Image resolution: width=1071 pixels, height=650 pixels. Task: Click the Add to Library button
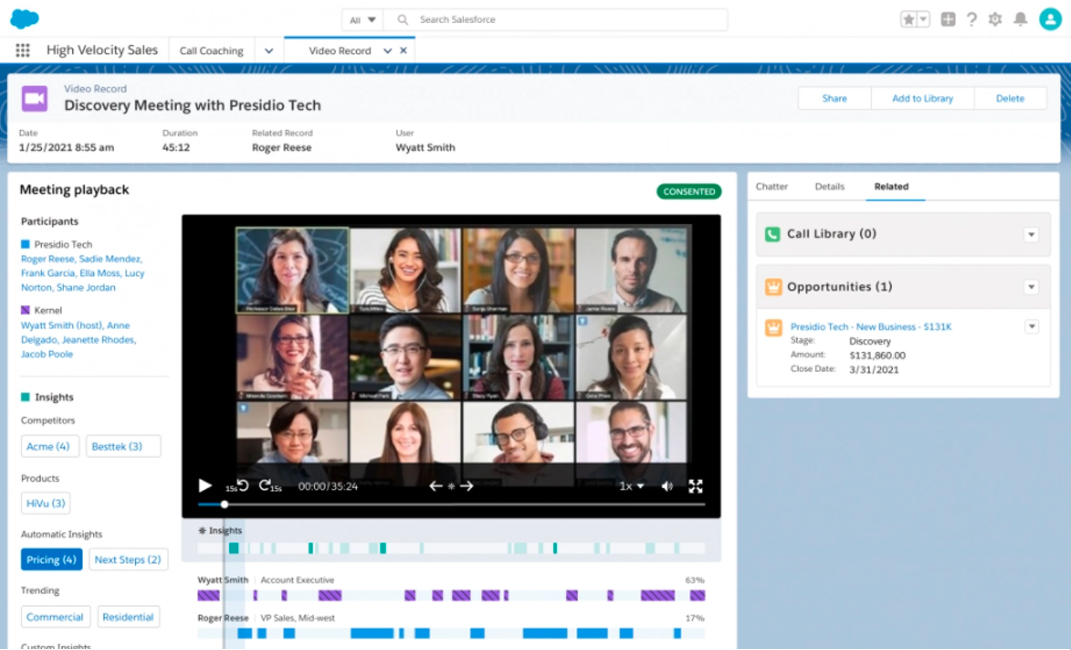(922, 98)
